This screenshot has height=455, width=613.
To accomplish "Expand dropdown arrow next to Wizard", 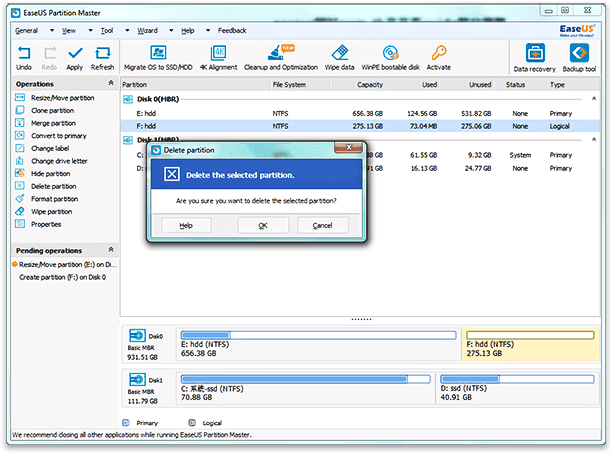I will coord(171,30).
